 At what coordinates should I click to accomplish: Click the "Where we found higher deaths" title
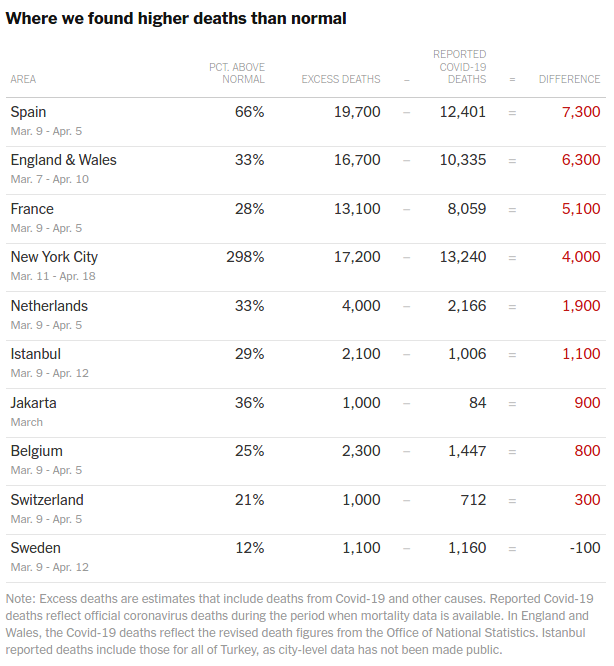pos(176,19)
